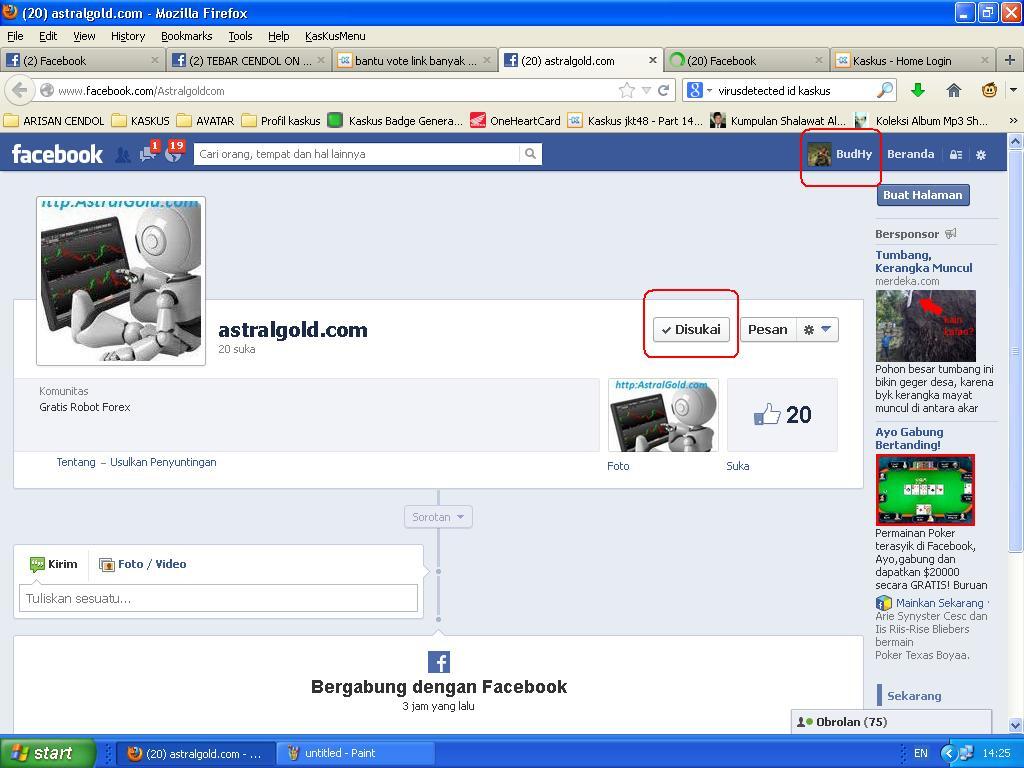This screenshot has height=768, width=1024.
Task: Open notifications globe icon with 19 alerts
Action: click(x=172, y=156)
